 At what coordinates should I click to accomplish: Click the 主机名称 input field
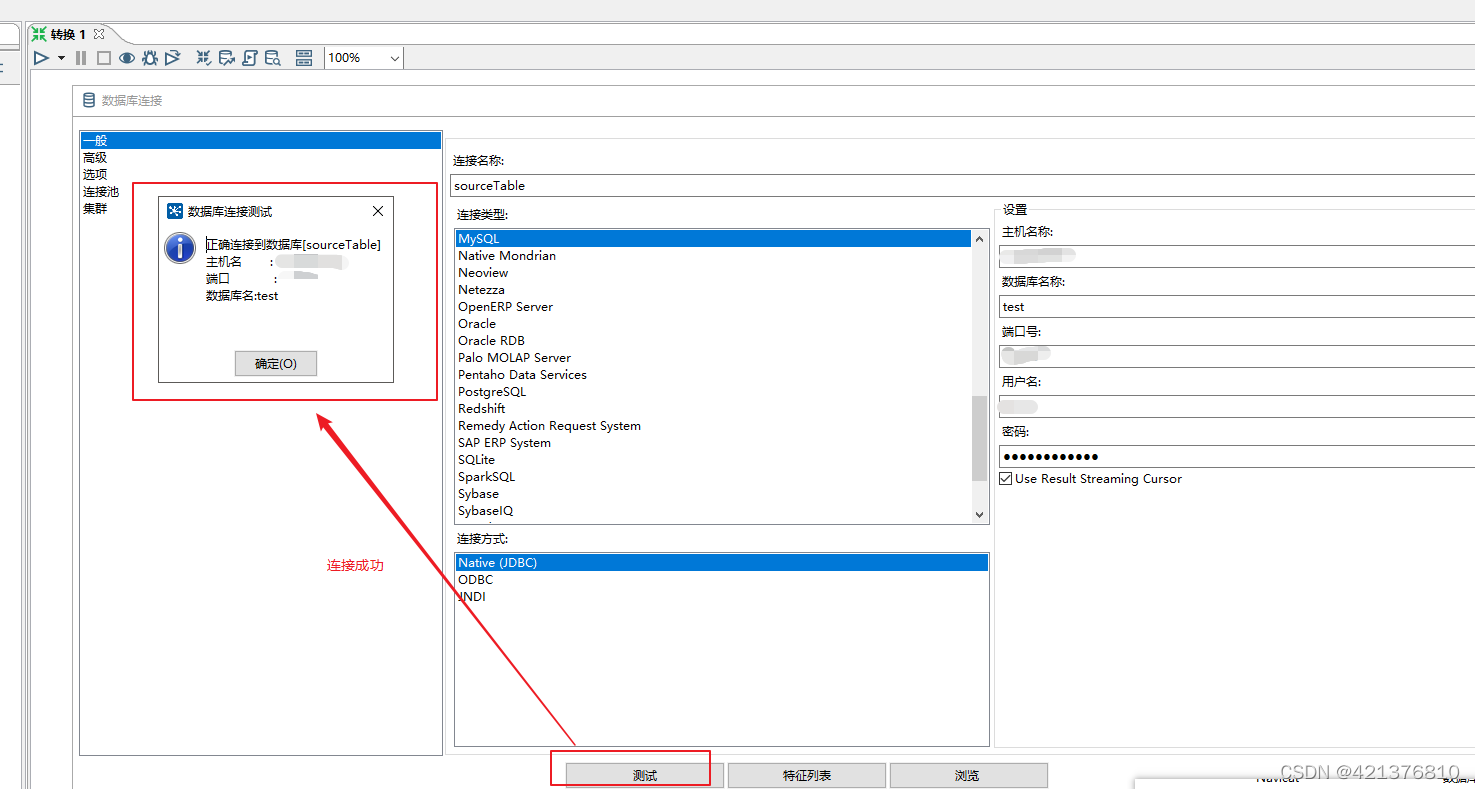pyautogui.click(x=1237, y=256)
